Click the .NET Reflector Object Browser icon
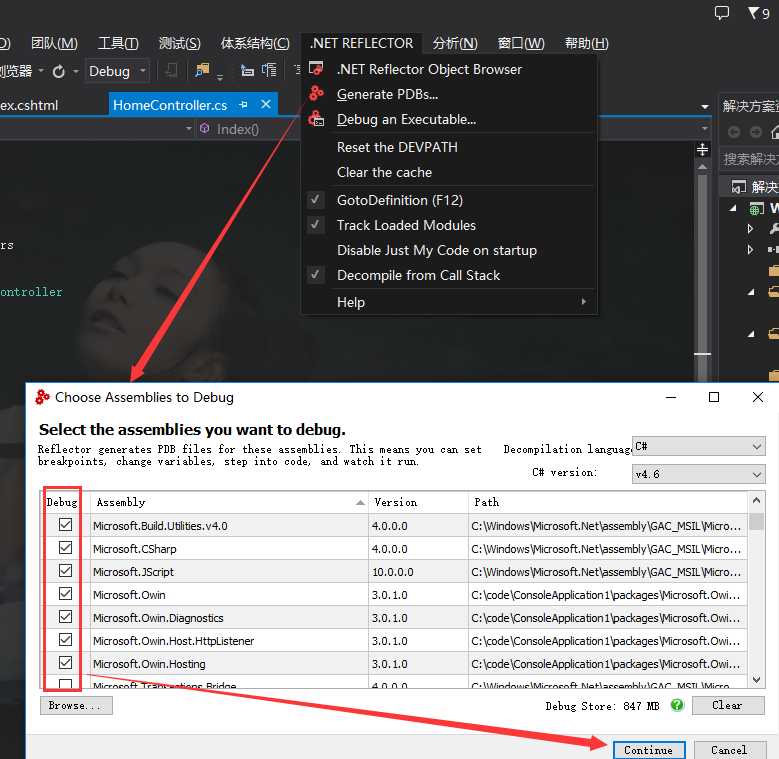Screen dimensions: 779x759 coord(316,69)
